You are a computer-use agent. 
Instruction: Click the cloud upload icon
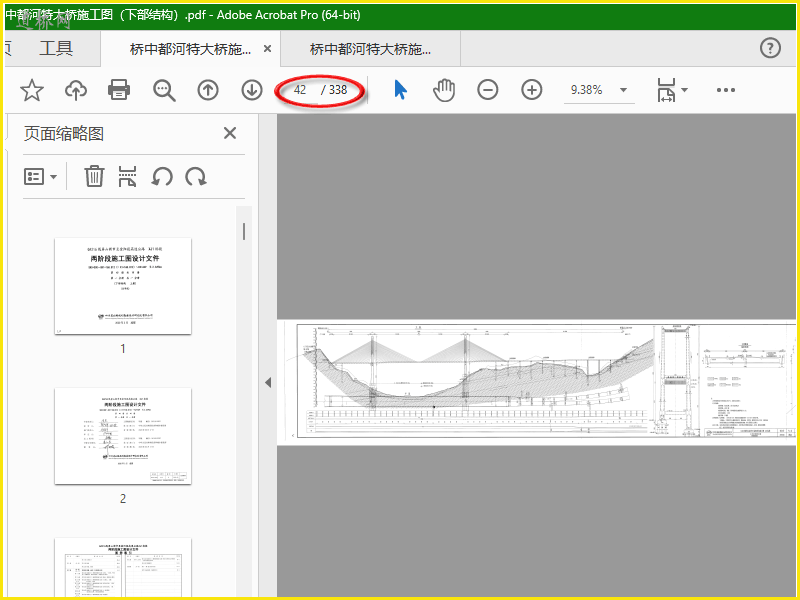pyautogui.click(x=76, y=90)
